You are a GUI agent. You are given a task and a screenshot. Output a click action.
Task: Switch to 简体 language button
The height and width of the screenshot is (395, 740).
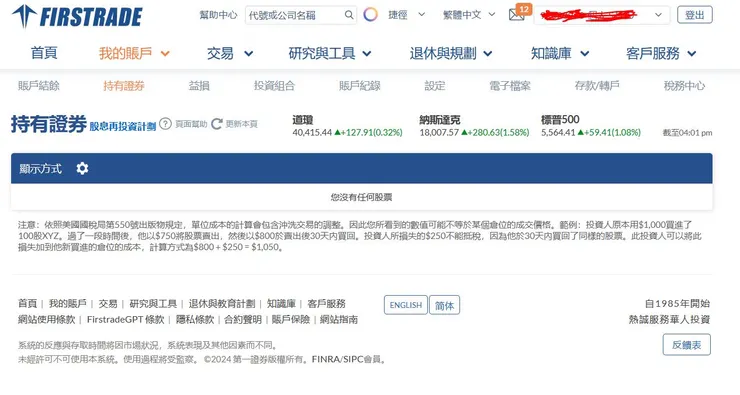click(444, 305)
